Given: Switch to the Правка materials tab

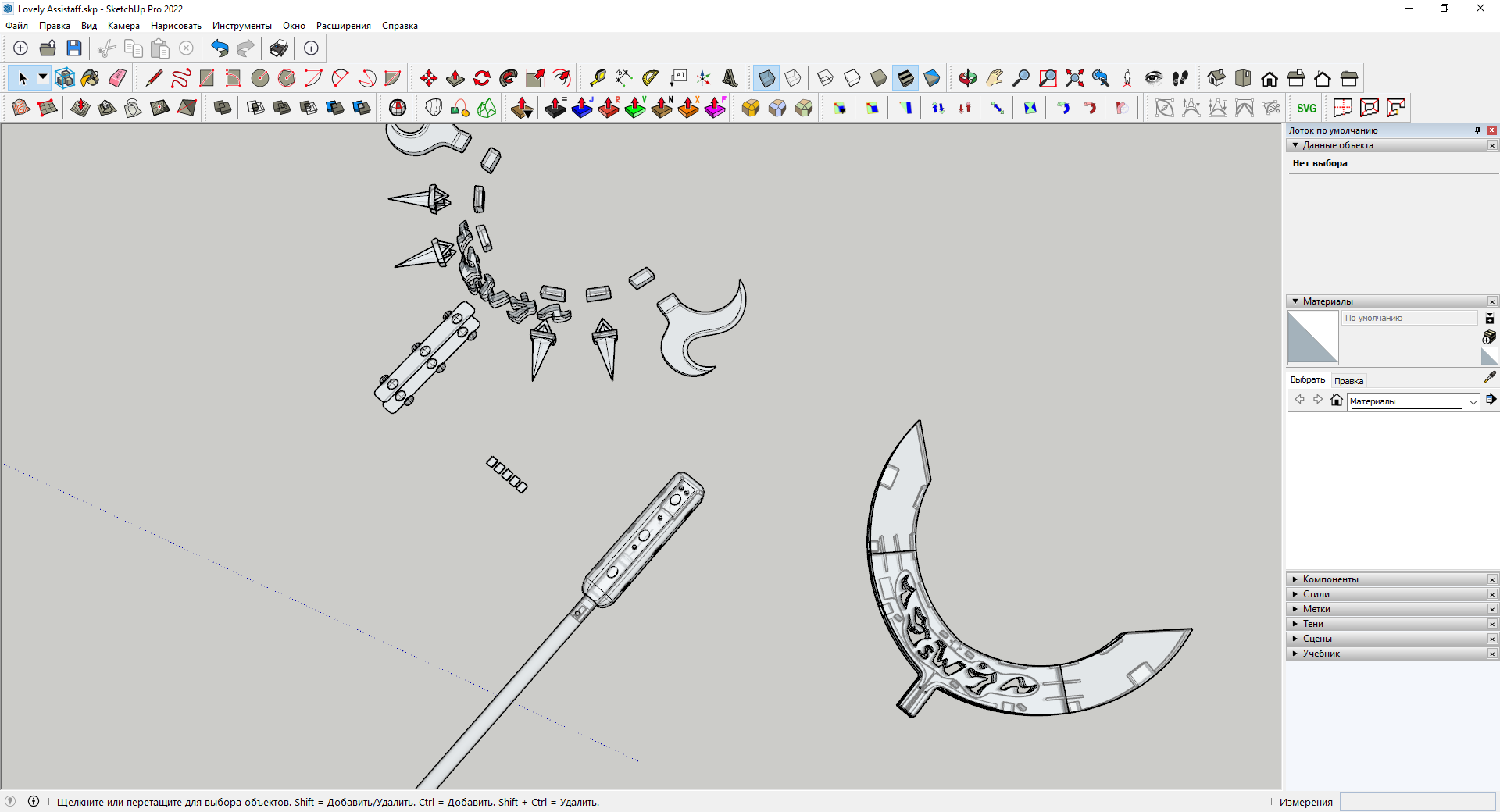Looking at the screenshot, I should pos(1348,381).
